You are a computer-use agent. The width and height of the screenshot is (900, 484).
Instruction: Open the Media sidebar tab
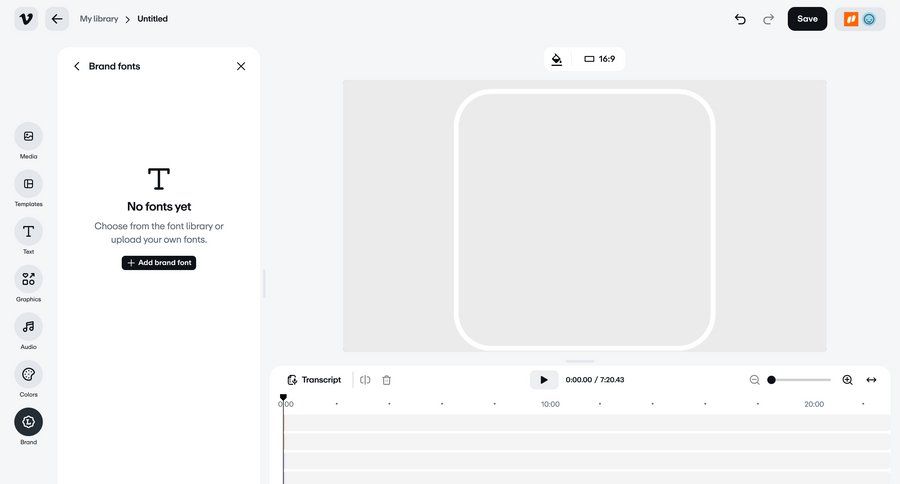pos(28,141)
